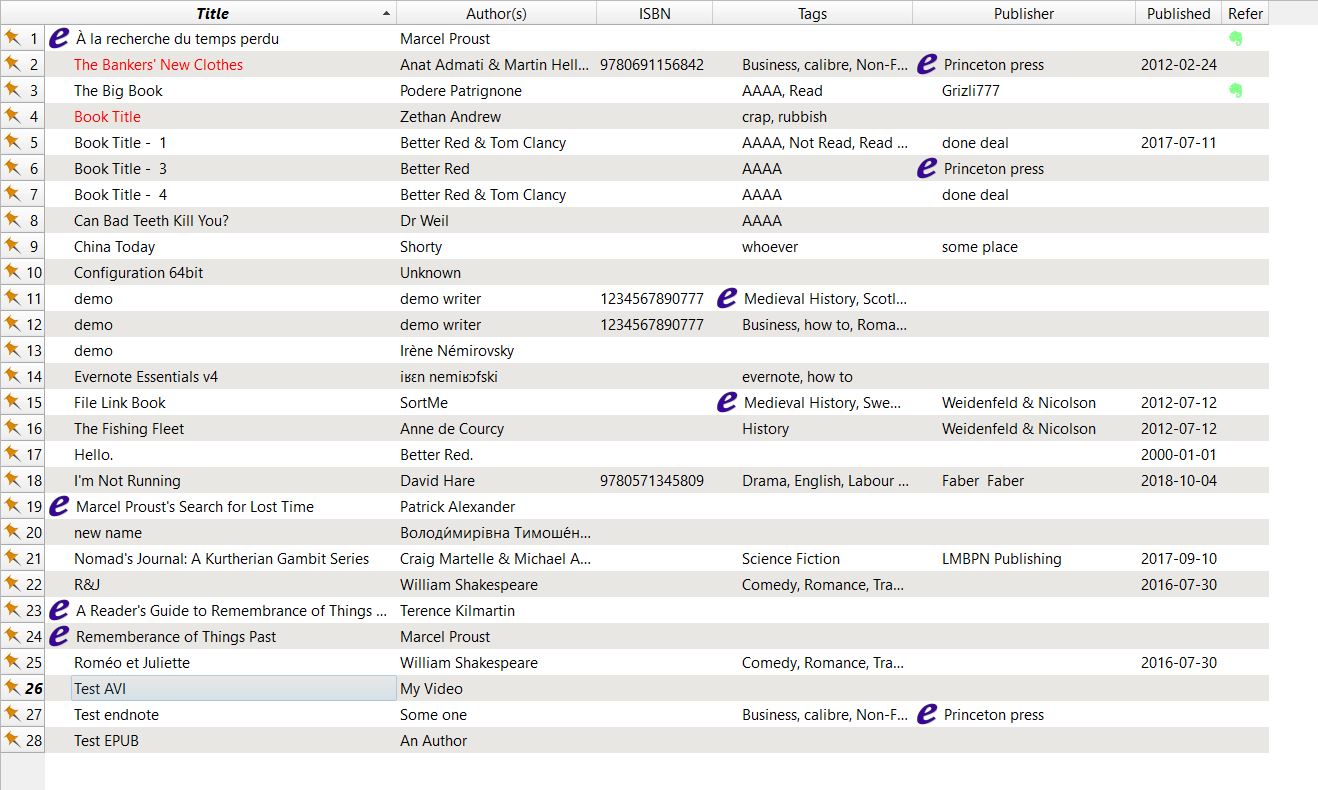The height and width of the screenshot is (790, 1318).
Task: Click the highlighted Test AVI title cell
Action: pos(100,689)
